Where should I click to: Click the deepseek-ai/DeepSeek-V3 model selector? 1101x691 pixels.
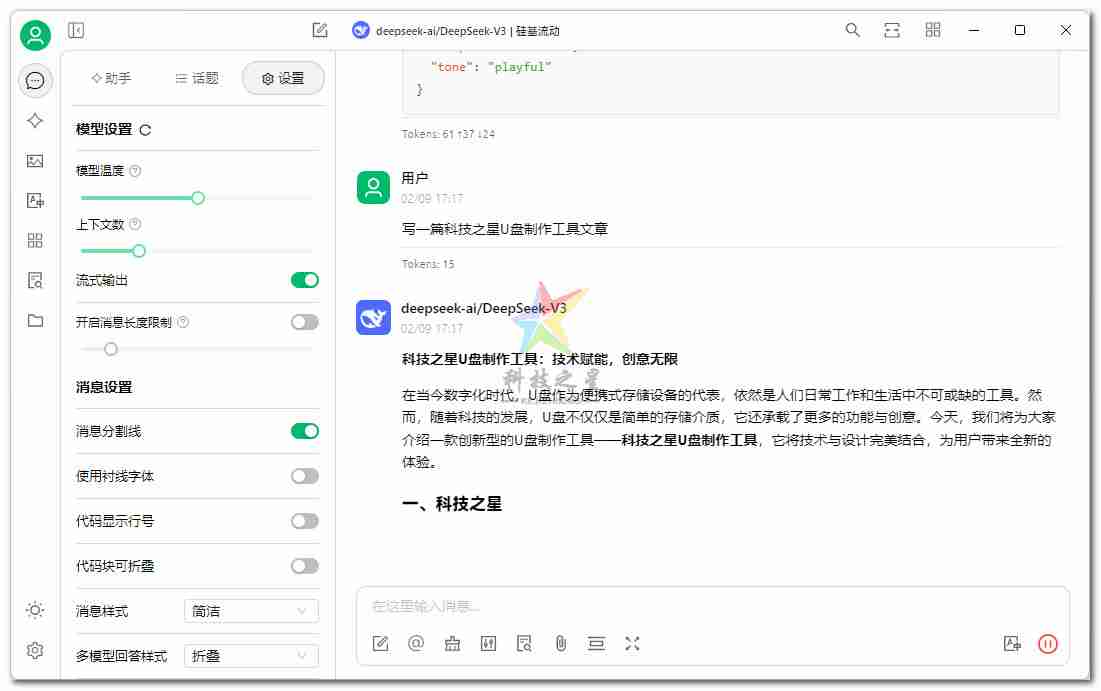coord(458,30)
